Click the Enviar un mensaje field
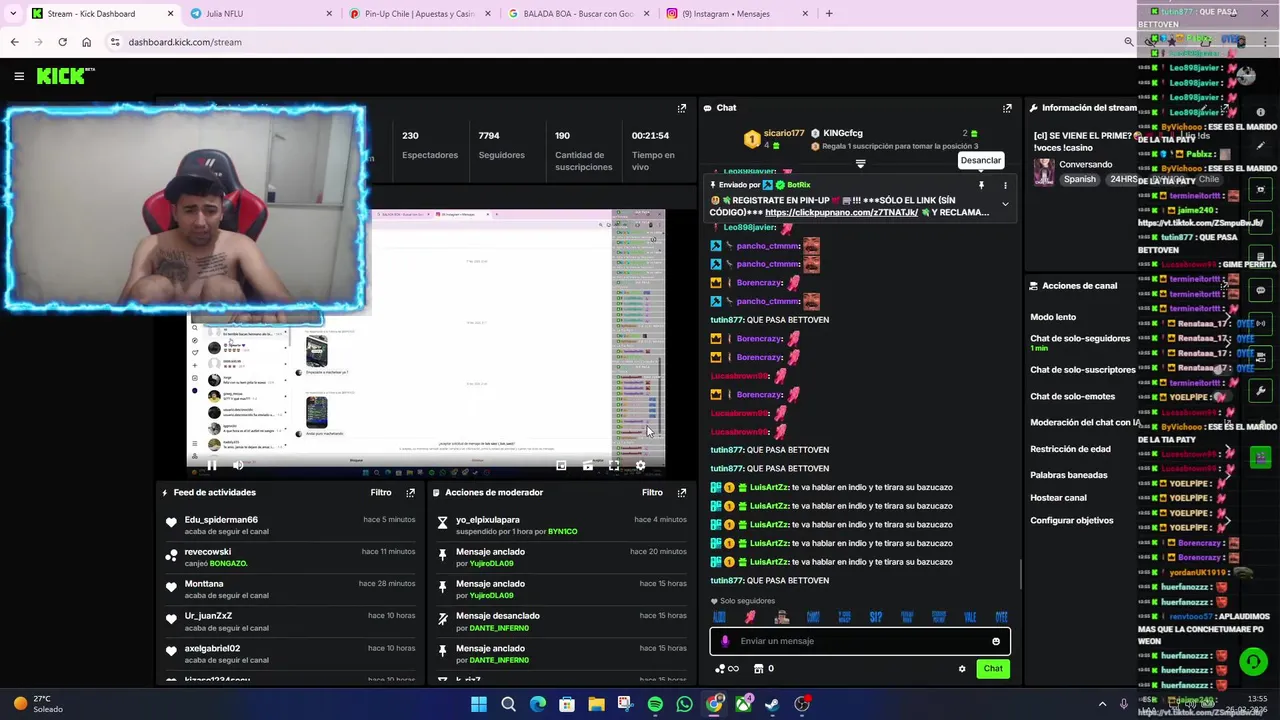Screen dimensions: 1280x720 [x=860, y=641]
